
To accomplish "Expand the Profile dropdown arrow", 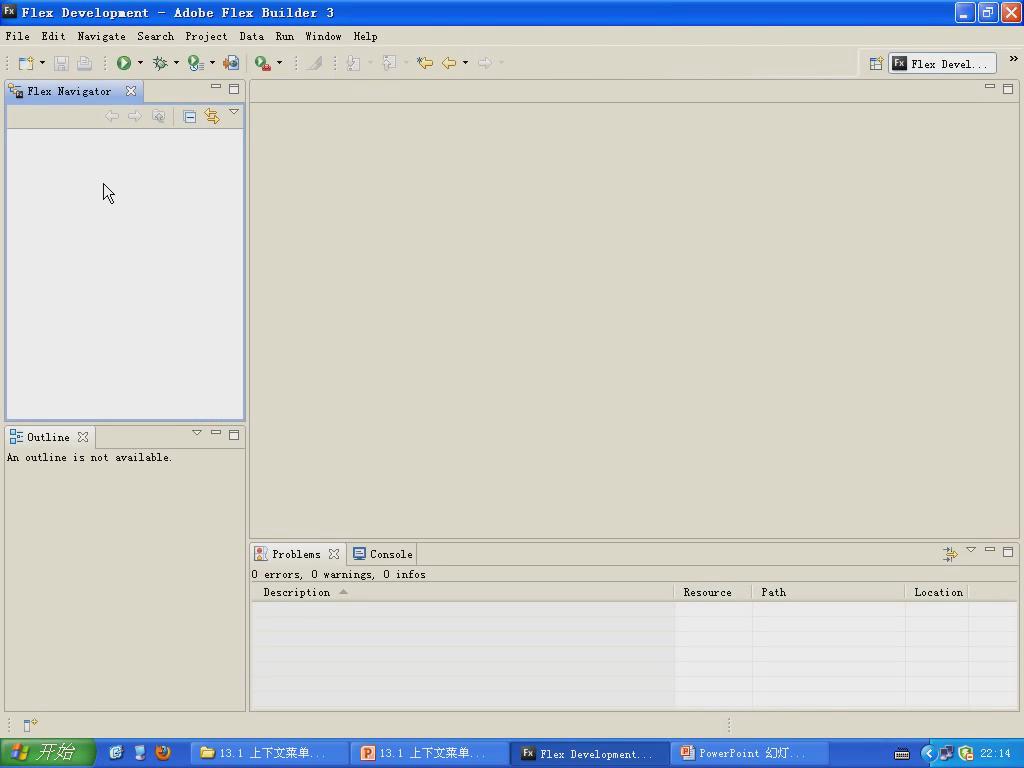I will click(x=212, y=63).
